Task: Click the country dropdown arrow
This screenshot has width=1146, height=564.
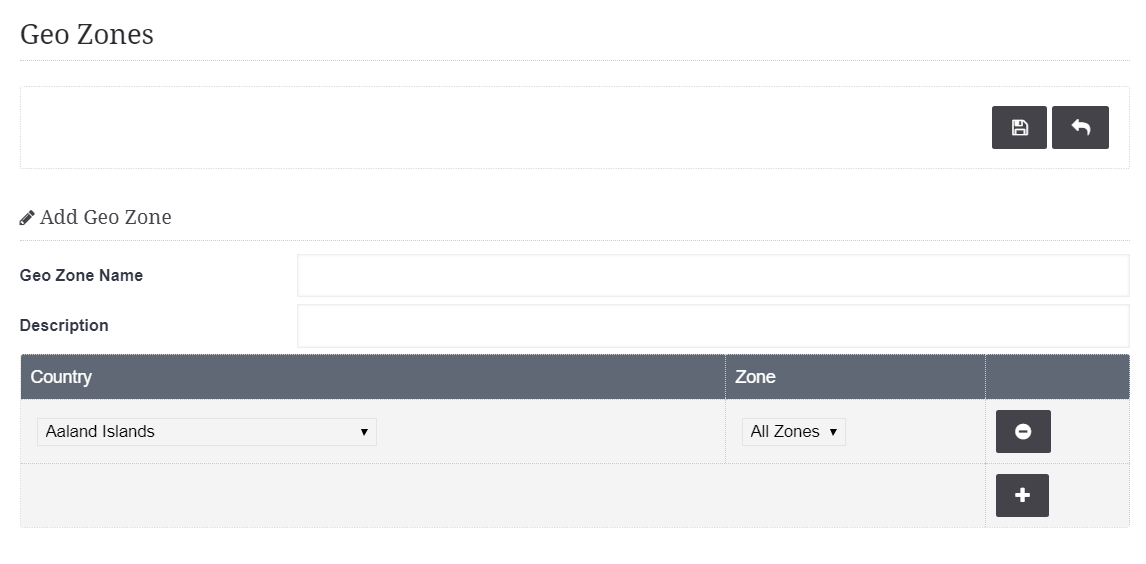Action: 364,432
